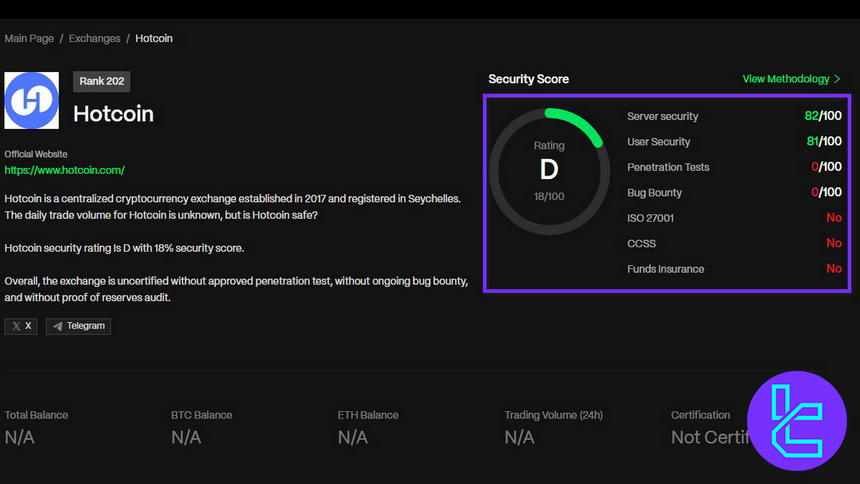The height and width of the screenshot is (484, 860).
Task: Select the 82/100 server security score
Action: click(823, 116)
